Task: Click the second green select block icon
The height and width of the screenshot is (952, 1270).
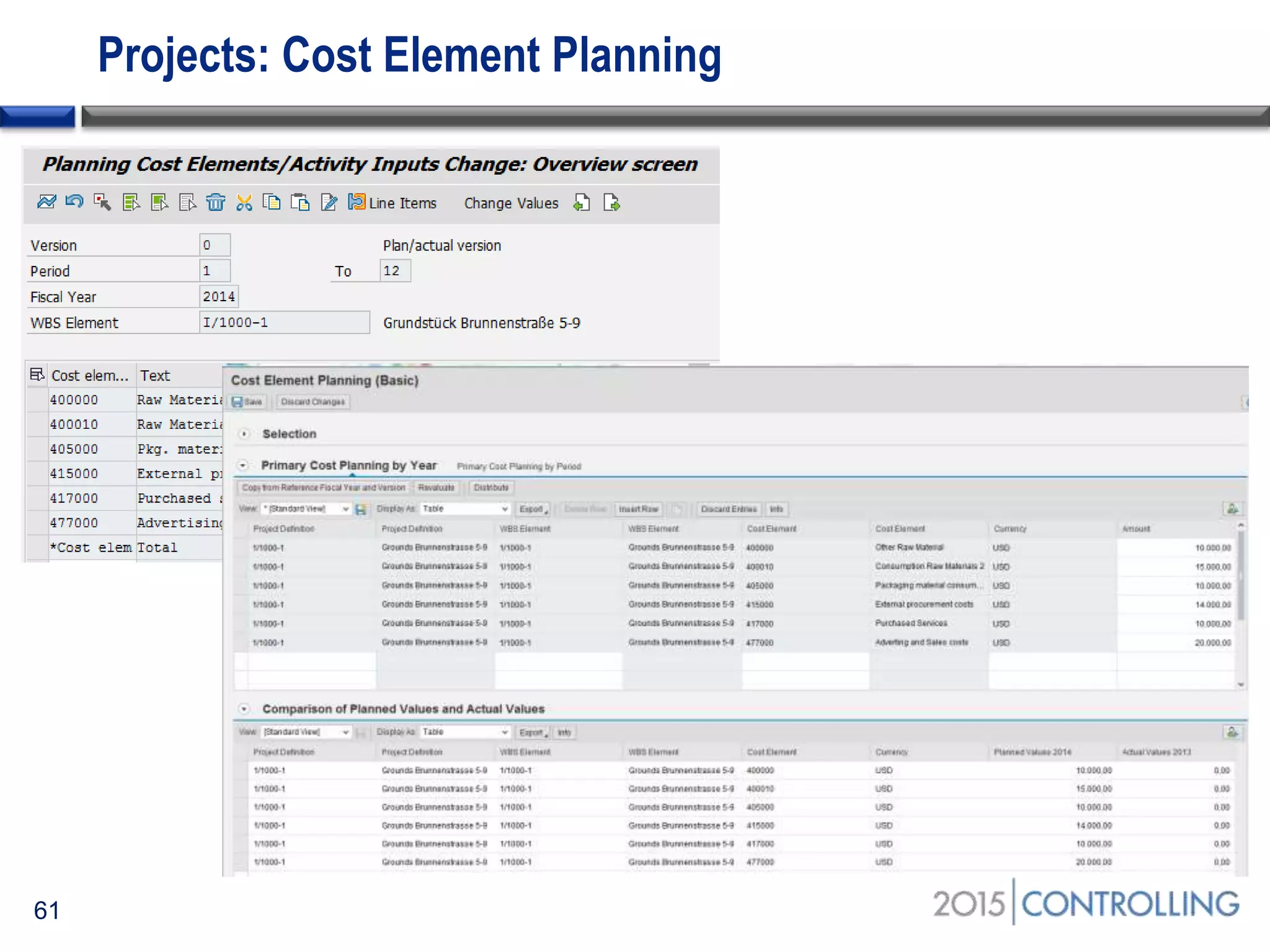Action: (x=159, y=202)
